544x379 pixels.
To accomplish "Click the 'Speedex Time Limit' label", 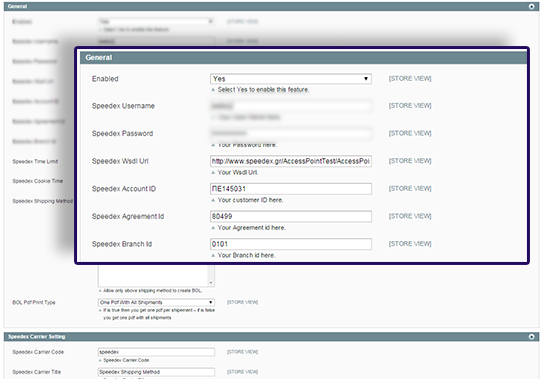I will pyautogui.click(x=35, y=161).
